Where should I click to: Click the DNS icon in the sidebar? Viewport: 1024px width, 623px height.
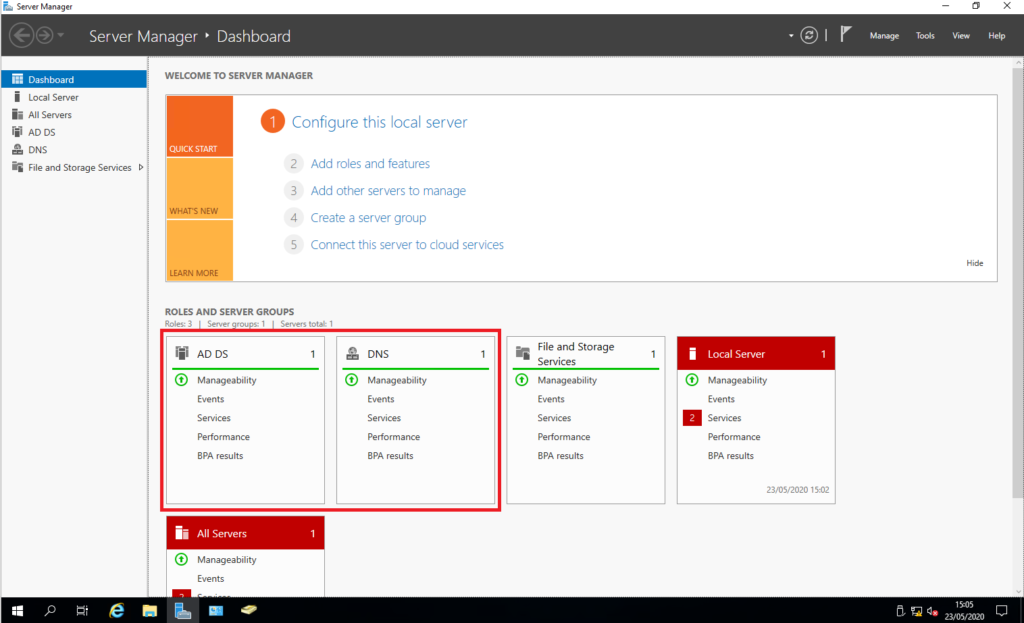(18, 150)
